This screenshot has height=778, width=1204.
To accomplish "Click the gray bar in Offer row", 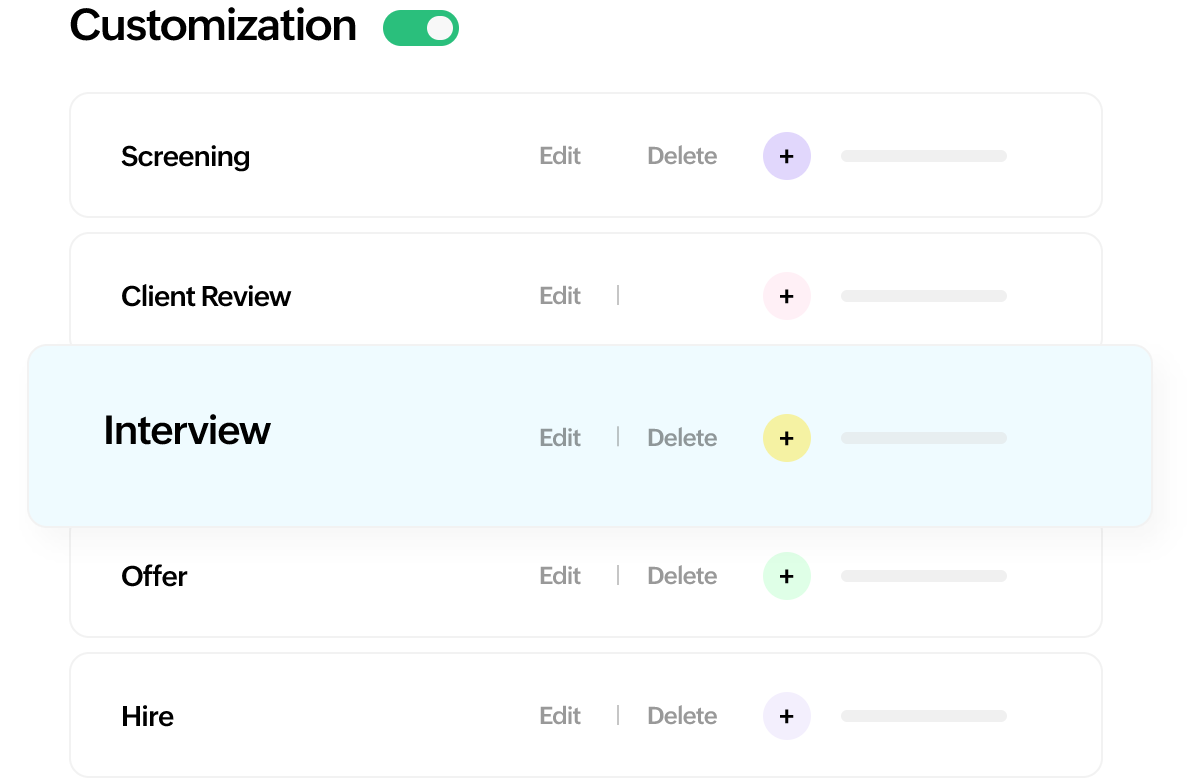I will (x=924, y=576).
